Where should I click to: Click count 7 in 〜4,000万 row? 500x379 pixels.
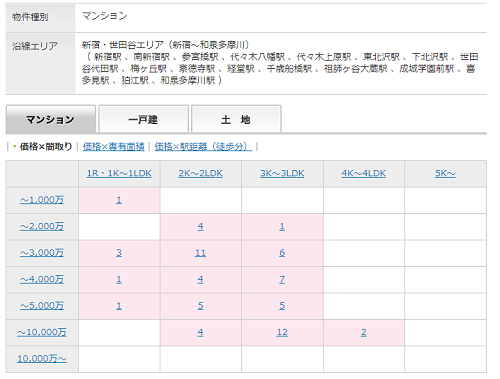282,279
